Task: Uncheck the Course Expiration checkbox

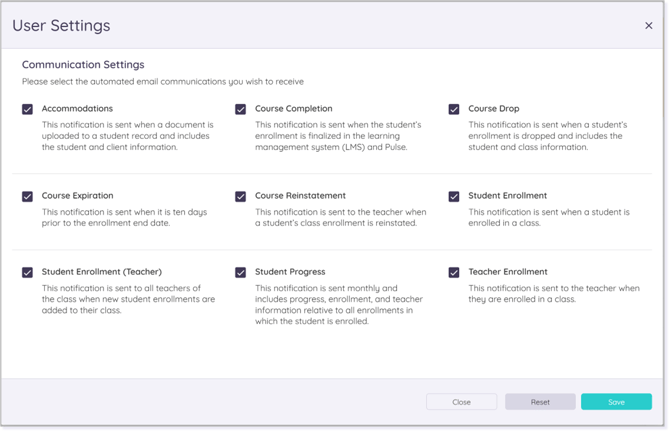Action: [x=28, y=197]
